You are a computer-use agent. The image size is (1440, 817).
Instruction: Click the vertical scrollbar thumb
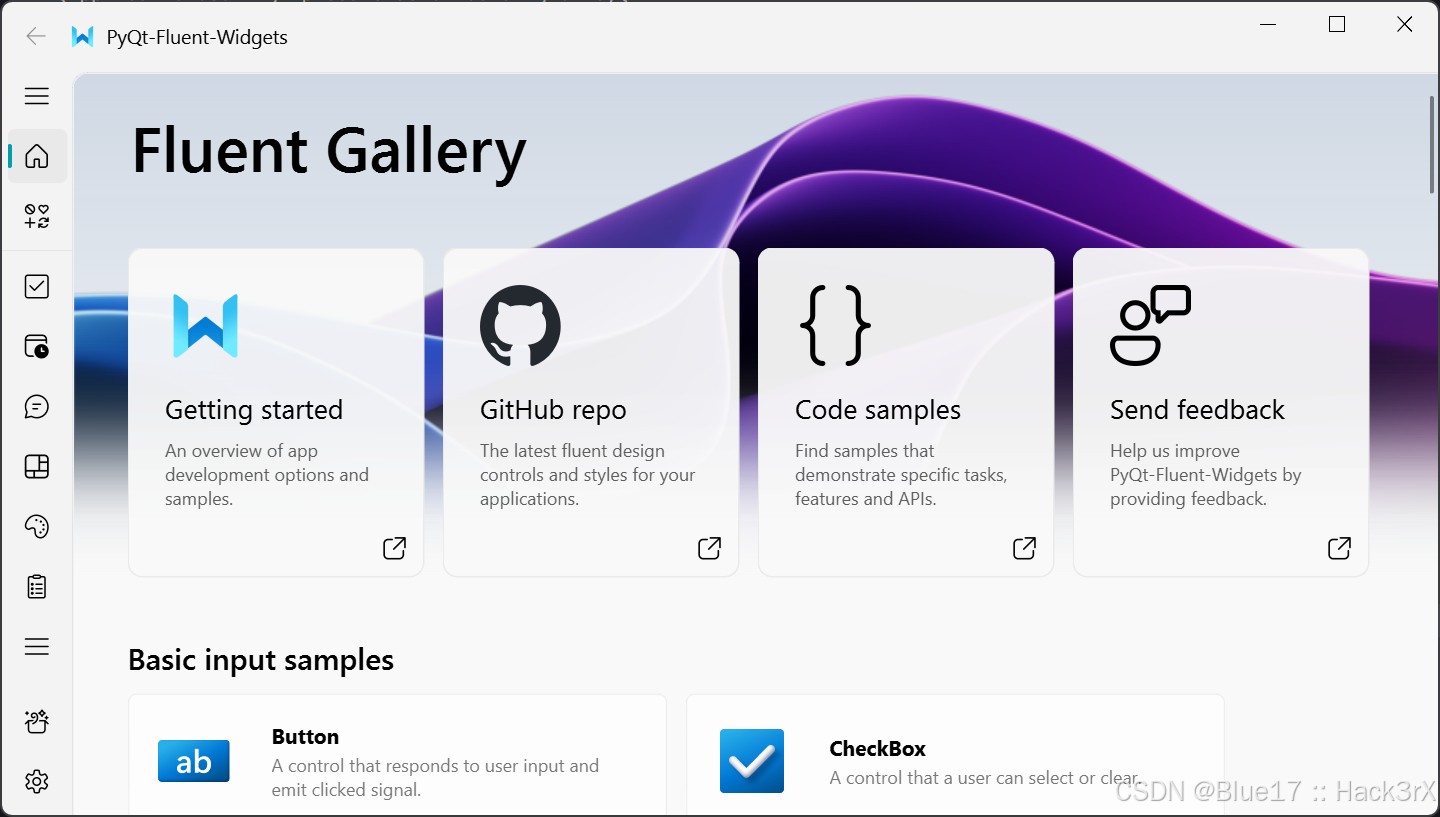1434,145
